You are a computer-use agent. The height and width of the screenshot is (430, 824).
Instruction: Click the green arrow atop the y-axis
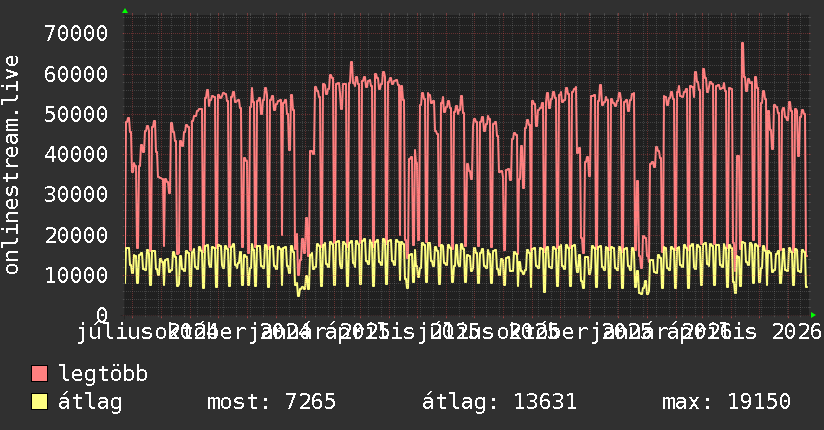125,11
